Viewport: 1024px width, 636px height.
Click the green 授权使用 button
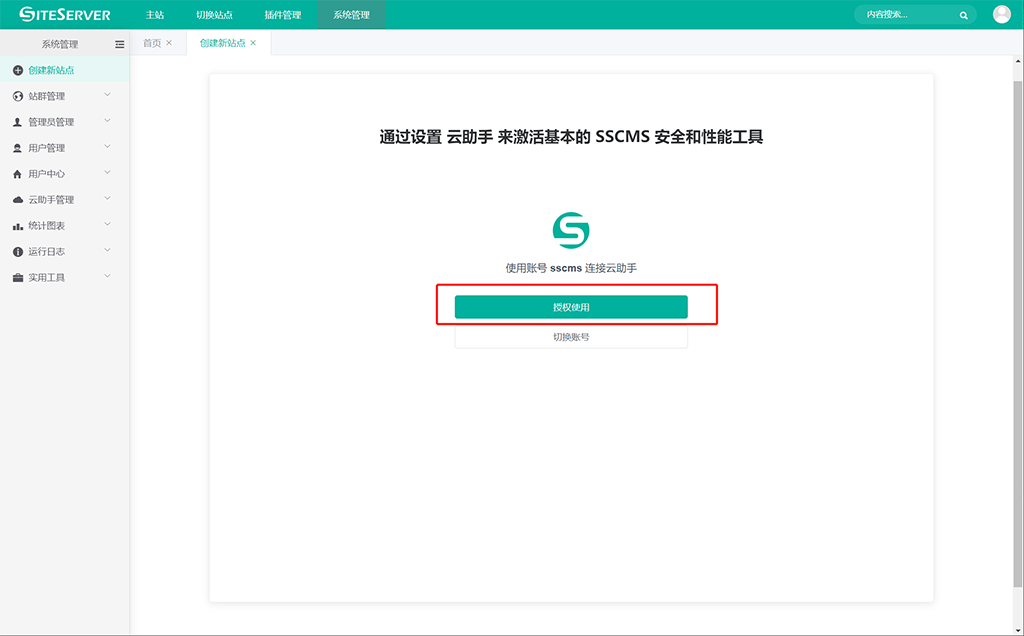571,307
